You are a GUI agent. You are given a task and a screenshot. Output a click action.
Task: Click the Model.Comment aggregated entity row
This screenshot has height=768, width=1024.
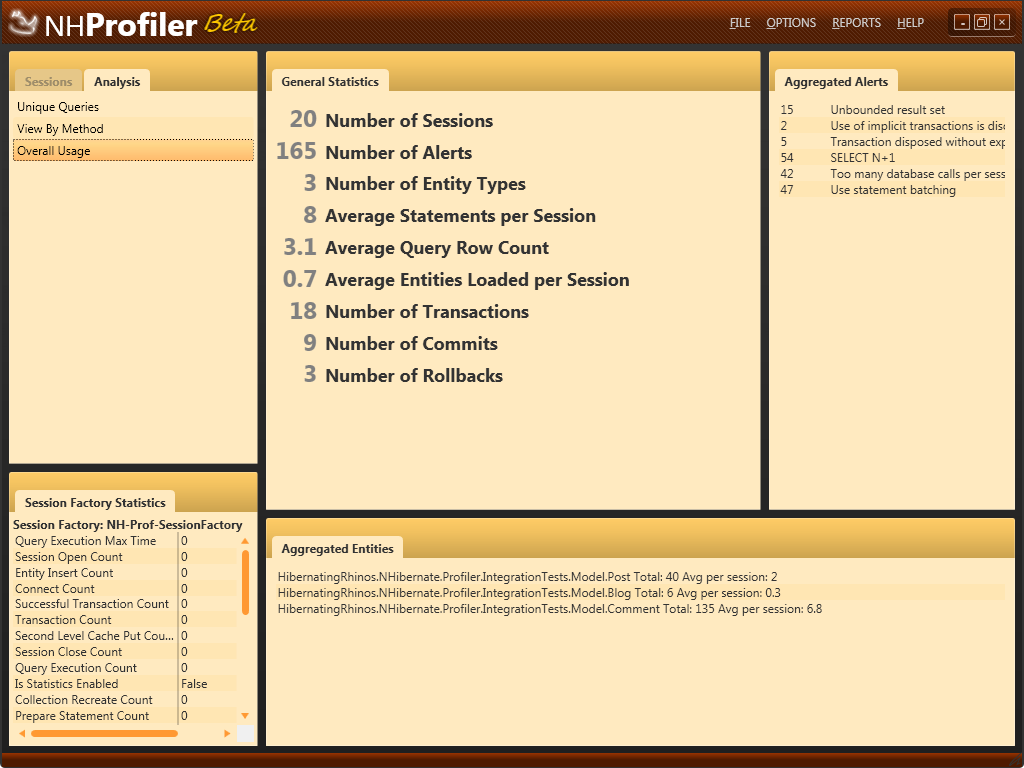tap(640, 609)
